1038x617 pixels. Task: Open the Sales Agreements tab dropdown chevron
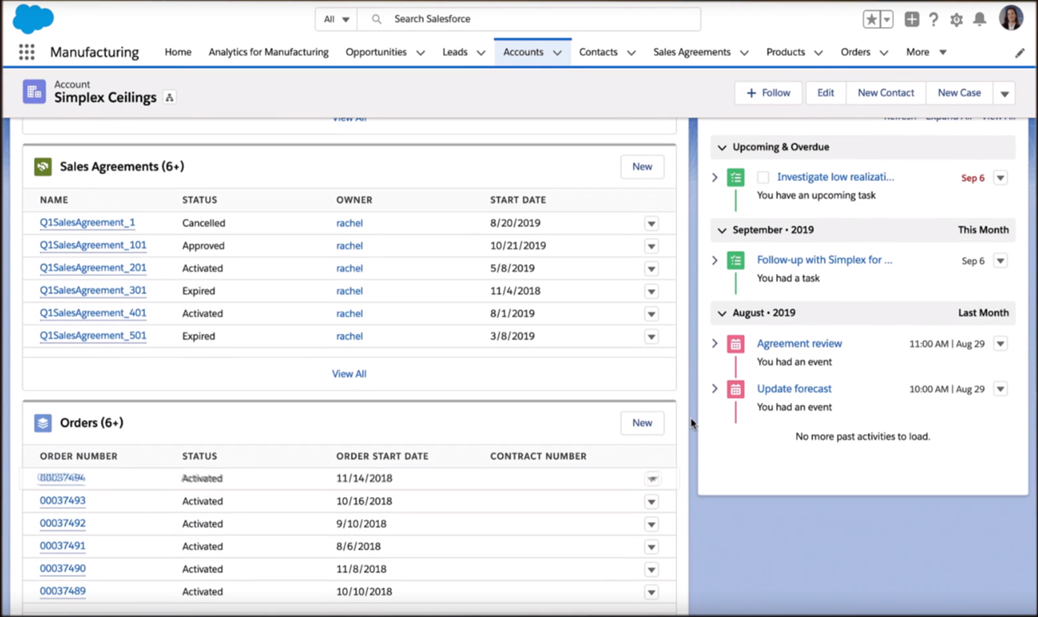pyautogui.click(x=744, y=52)
